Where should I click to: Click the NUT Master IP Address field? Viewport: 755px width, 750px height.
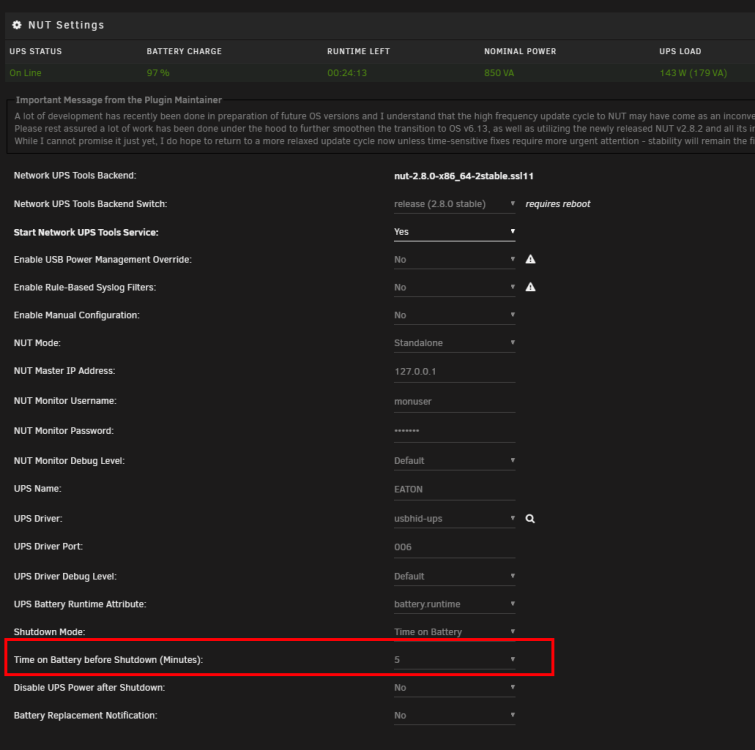click(x=455, y=372)
